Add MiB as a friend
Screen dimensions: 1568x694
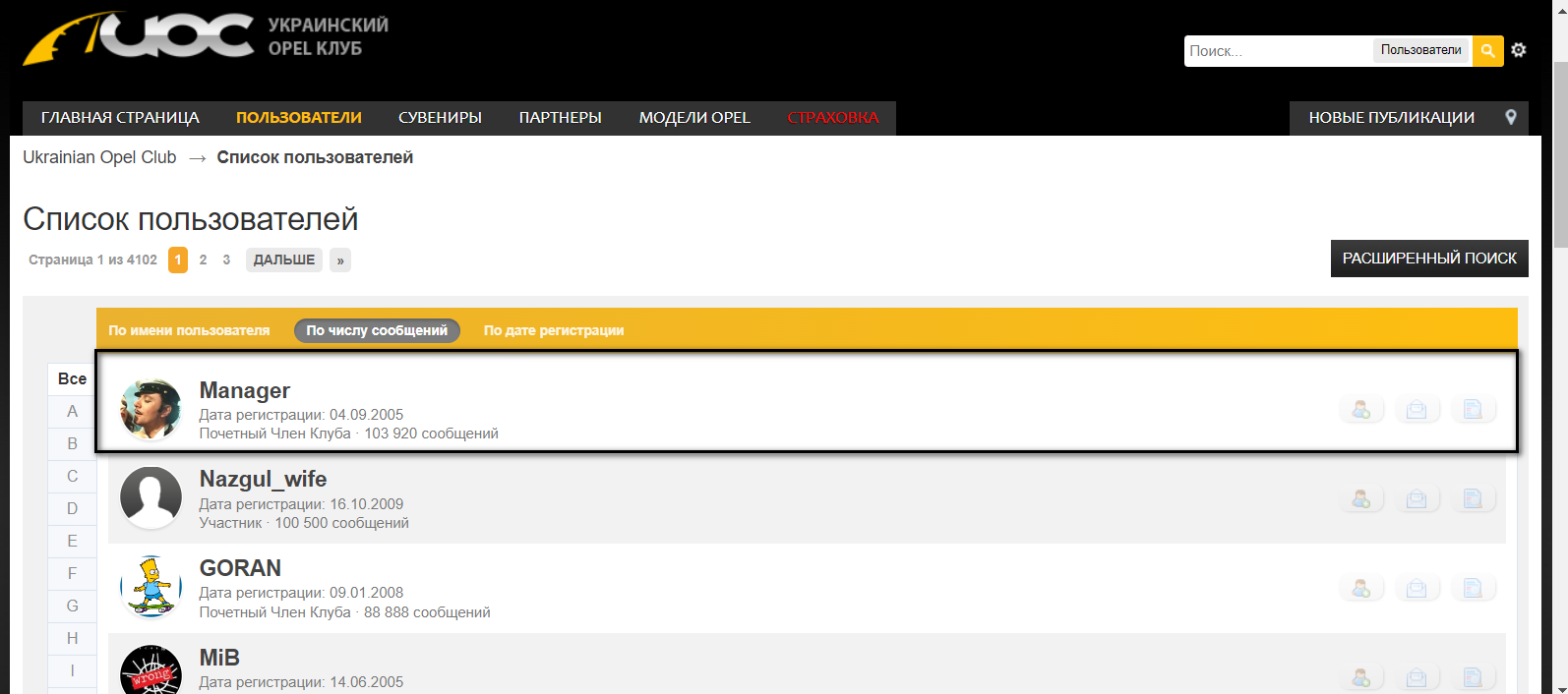pyautogui.click(x=1361, y=677)
